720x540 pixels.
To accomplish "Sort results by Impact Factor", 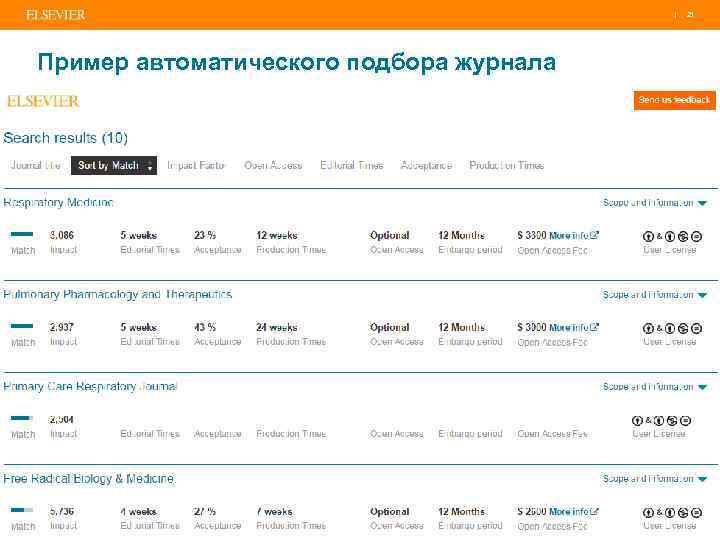I will [196, 165].
